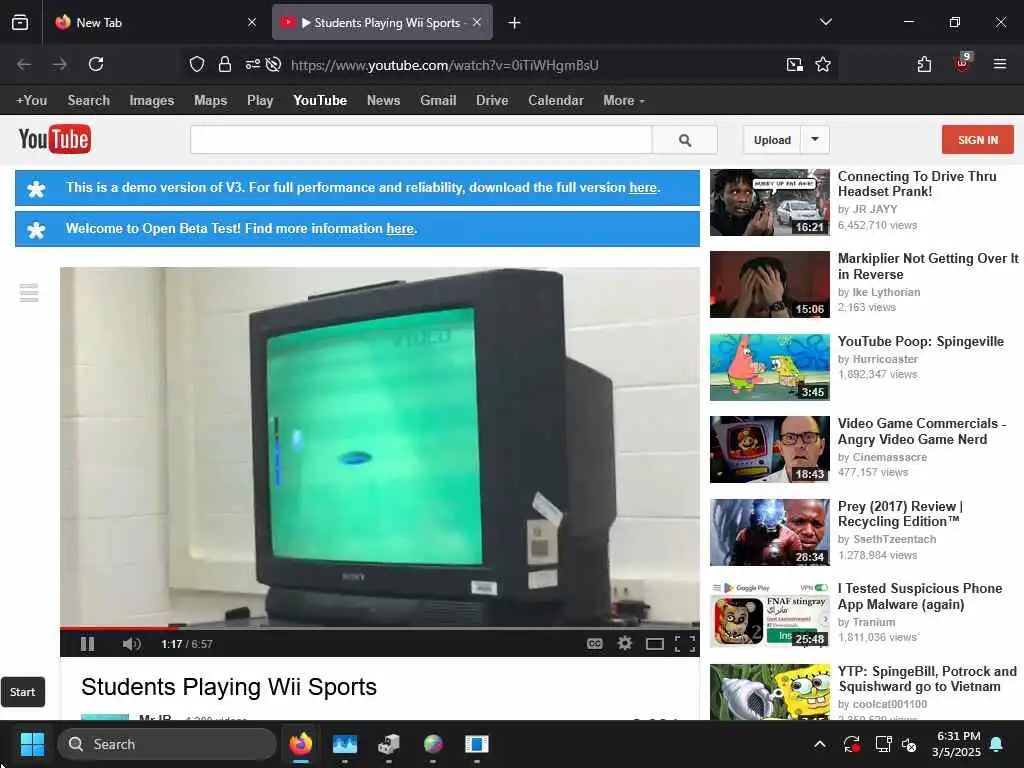The image size is (1024, 768).
Task: Open Firefox from the taskbar
Action: click(301, 744)
